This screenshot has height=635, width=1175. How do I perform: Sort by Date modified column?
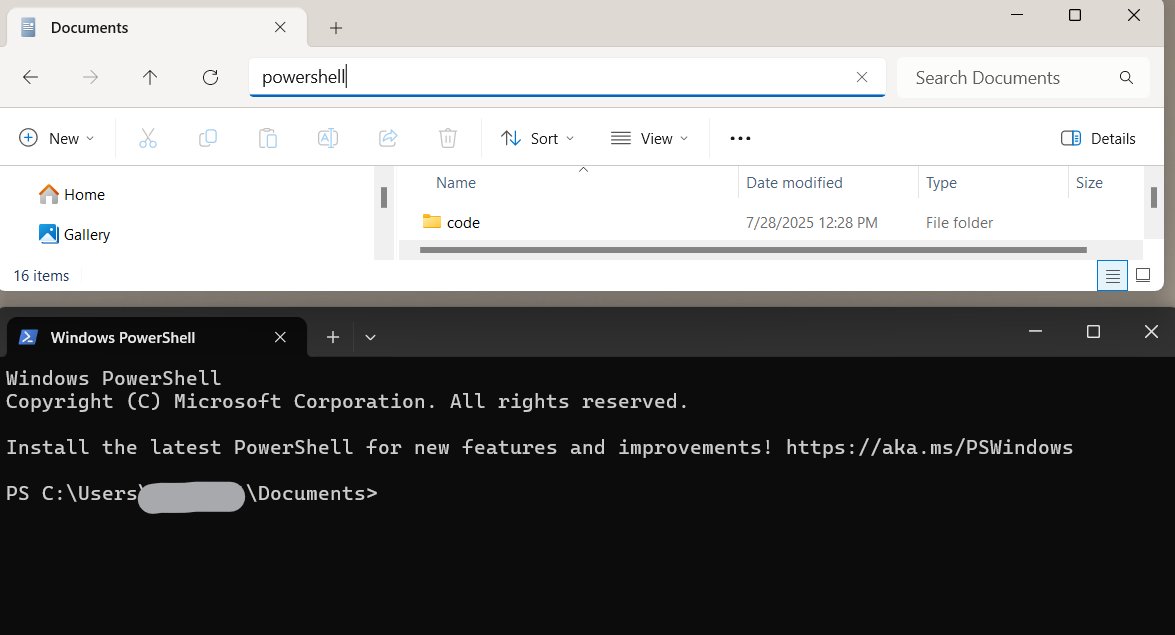coord(794,183)
